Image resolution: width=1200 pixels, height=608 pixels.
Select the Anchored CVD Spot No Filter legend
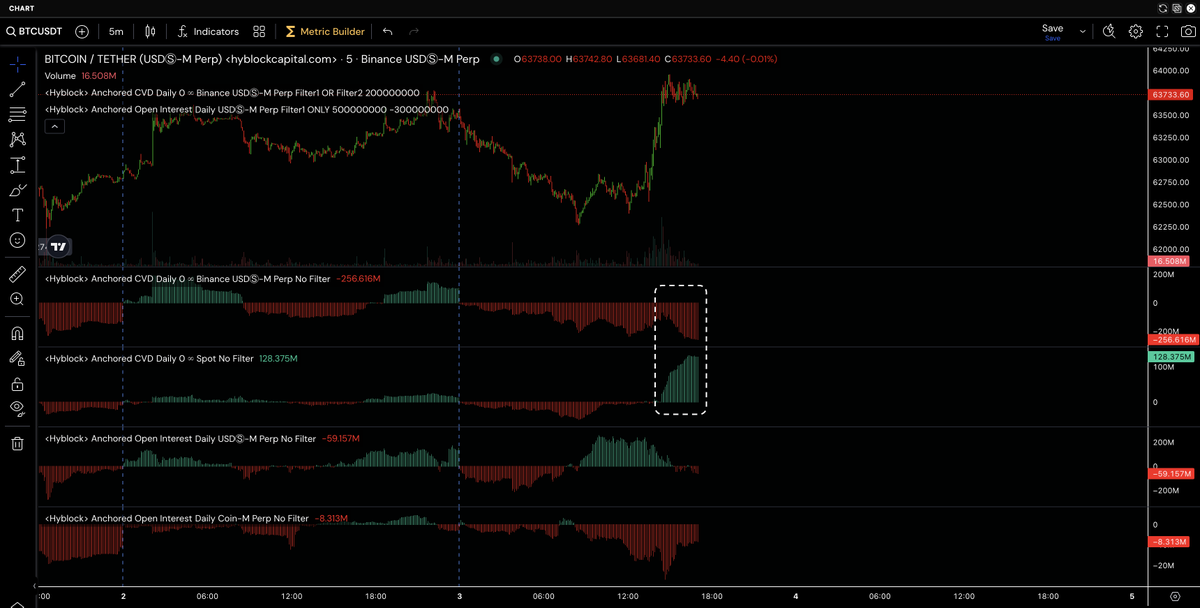pyautogui.click(x=170, y=358)
